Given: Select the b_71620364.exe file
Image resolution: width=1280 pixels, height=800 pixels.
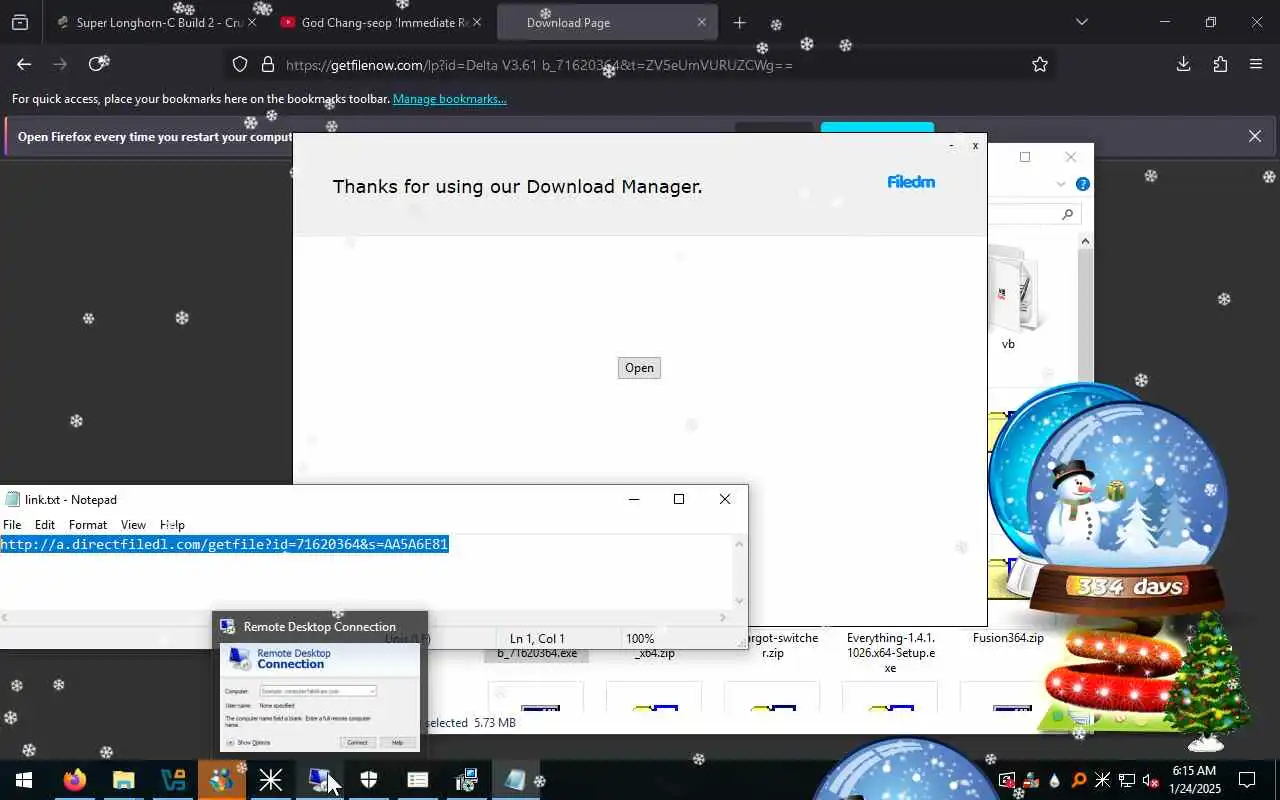Looking at the screenshot, I should 537,653.
